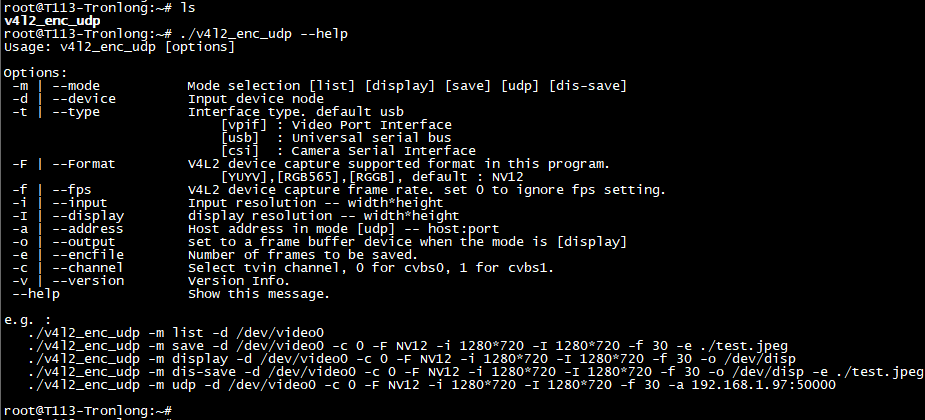
Task: Click '[list]' in the Mode selection line
Action: point(332,86)
